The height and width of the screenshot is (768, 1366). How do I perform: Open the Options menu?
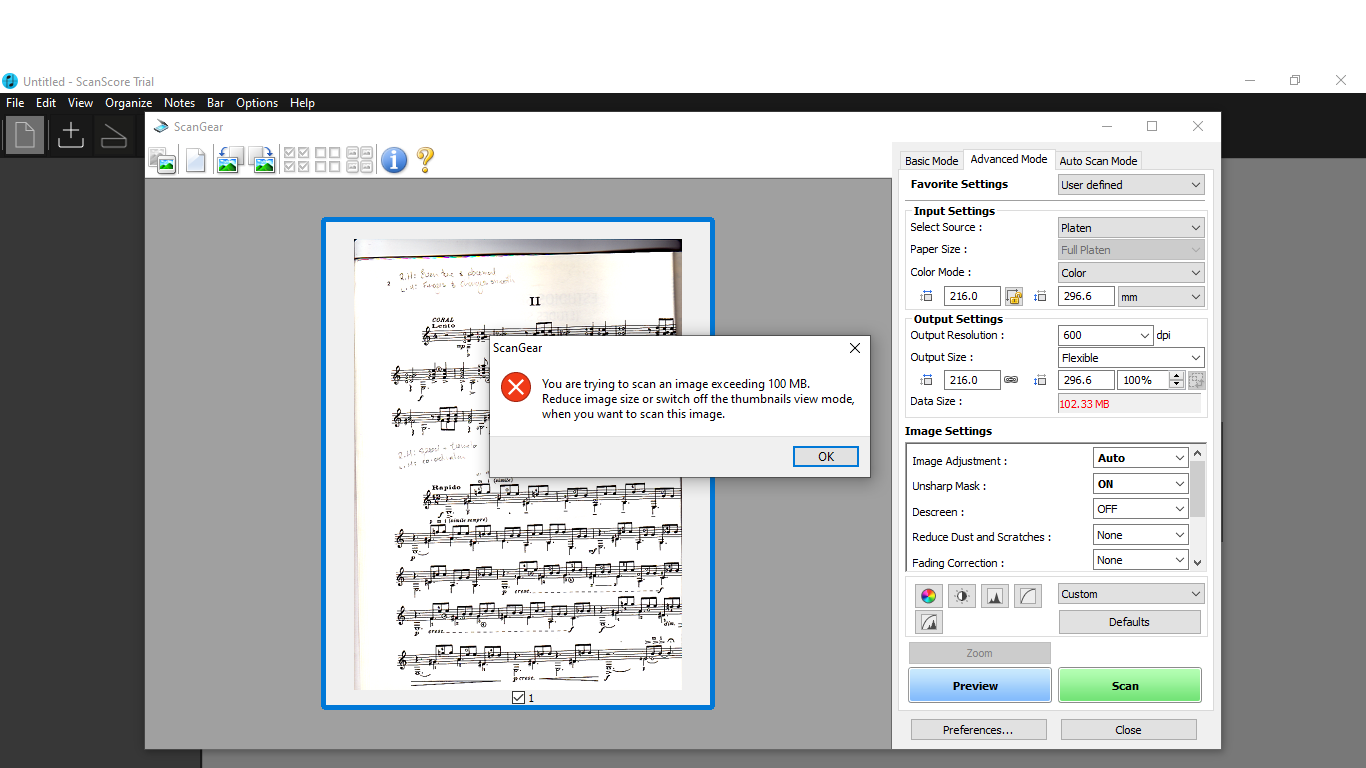(257, 103)
